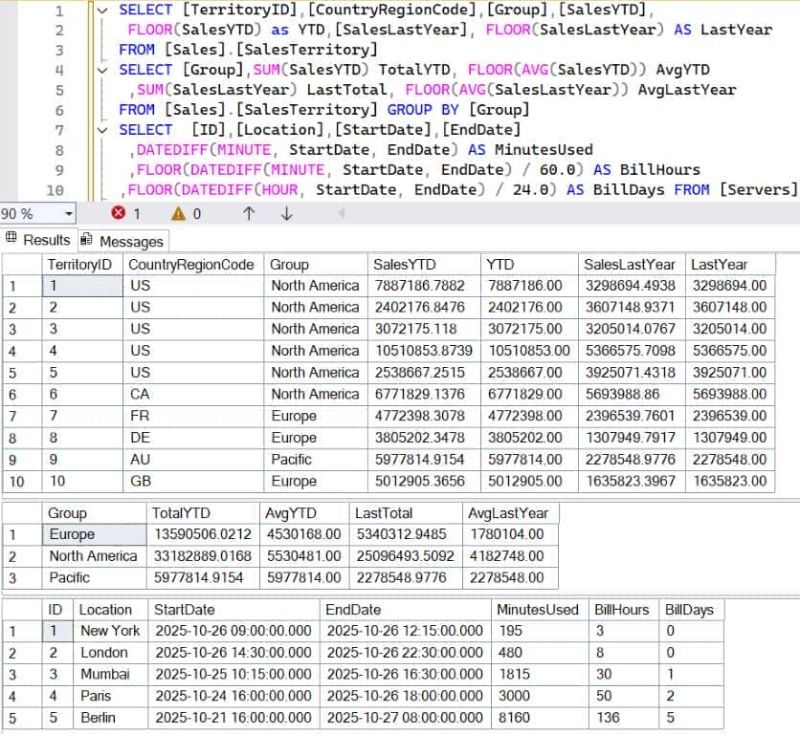This screenshot has width=800, height=734.
Task: Click the CountryRegionCode column header
Action: (193, 264)
